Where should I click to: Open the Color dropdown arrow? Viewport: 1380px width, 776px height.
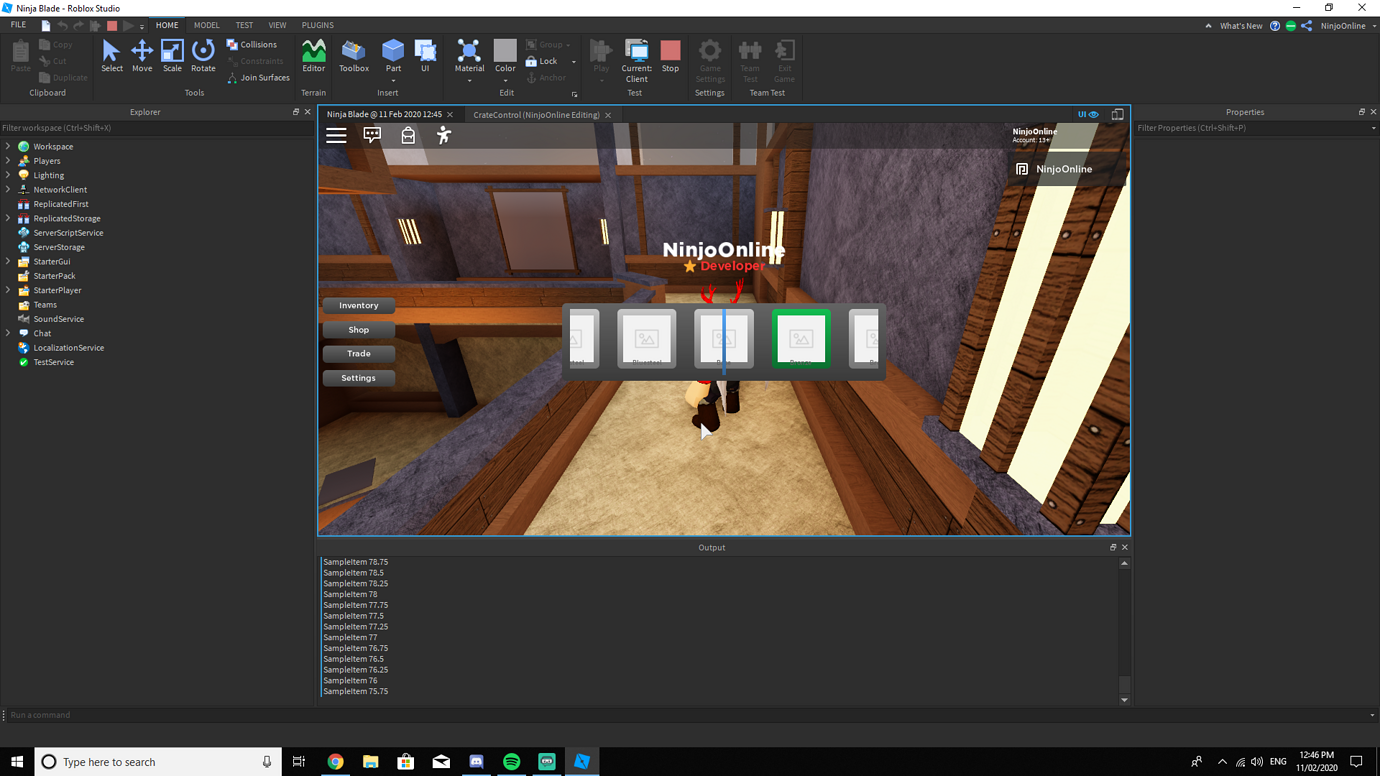(x=505, y=80)
